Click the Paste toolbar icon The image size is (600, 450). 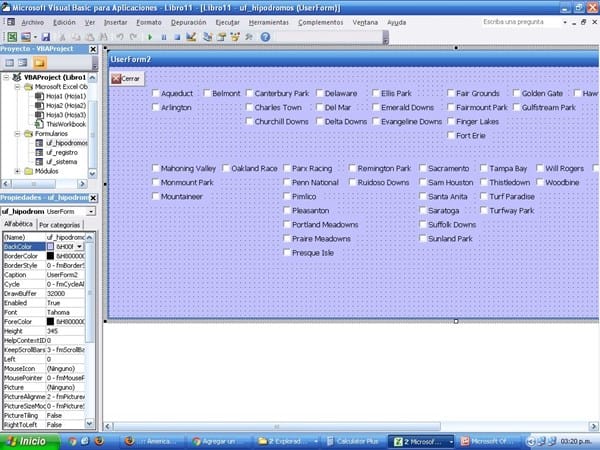point(90,37)
